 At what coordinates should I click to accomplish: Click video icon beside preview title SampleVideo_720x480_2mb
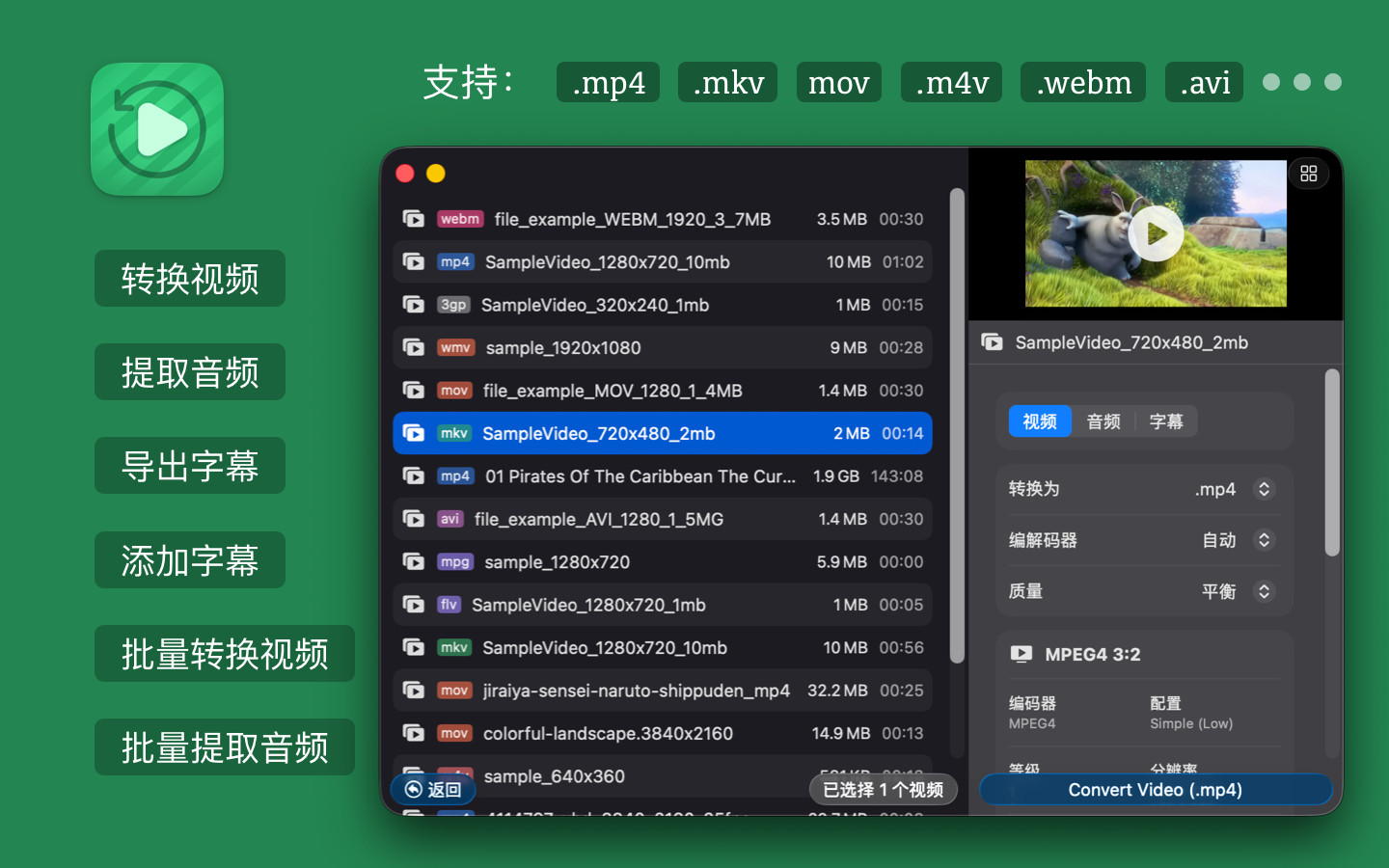click(992, 342)
